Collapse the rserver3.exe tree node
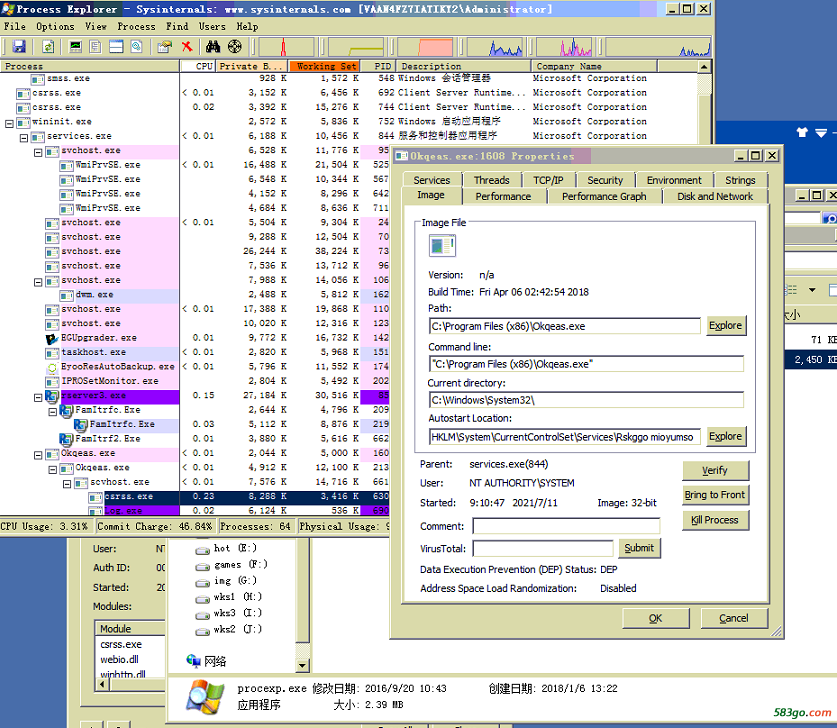 pos(38,397)
